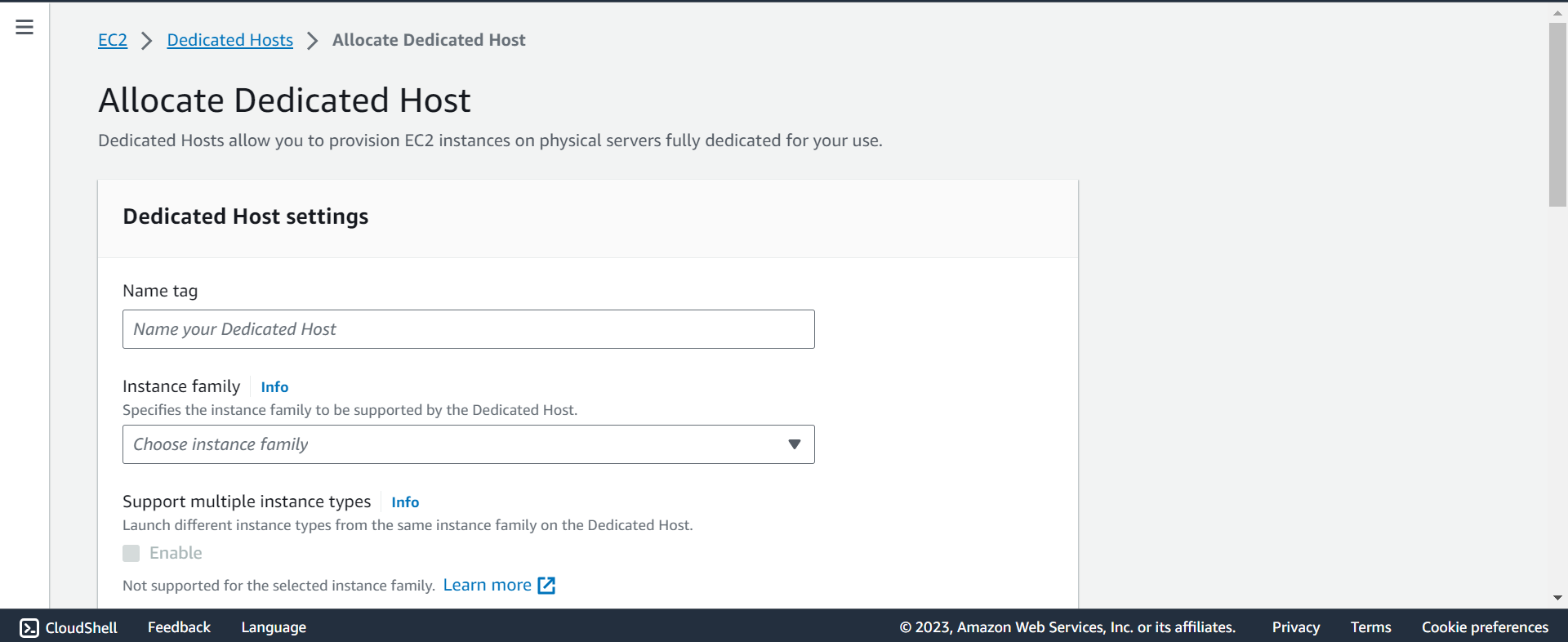Click the scrollbar up arrow

[1557, 12]
